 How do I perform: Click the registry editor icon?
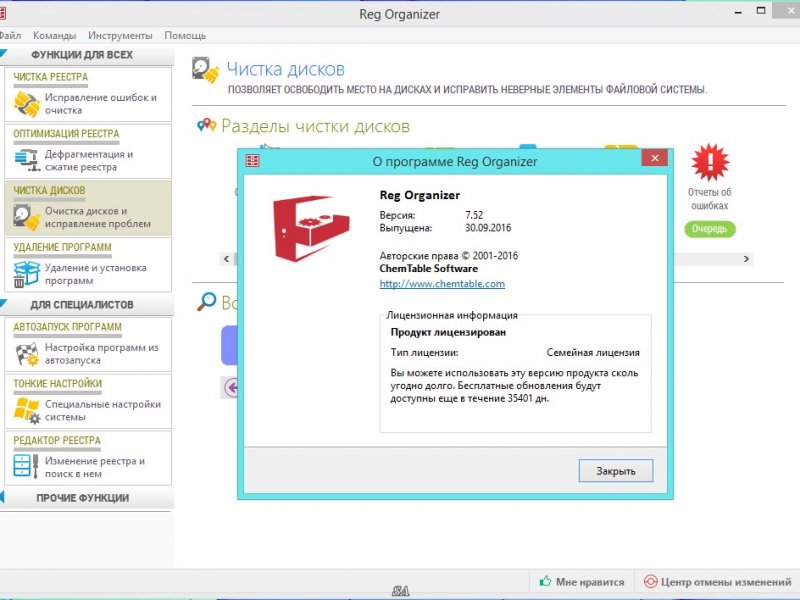tap(26, 466)
